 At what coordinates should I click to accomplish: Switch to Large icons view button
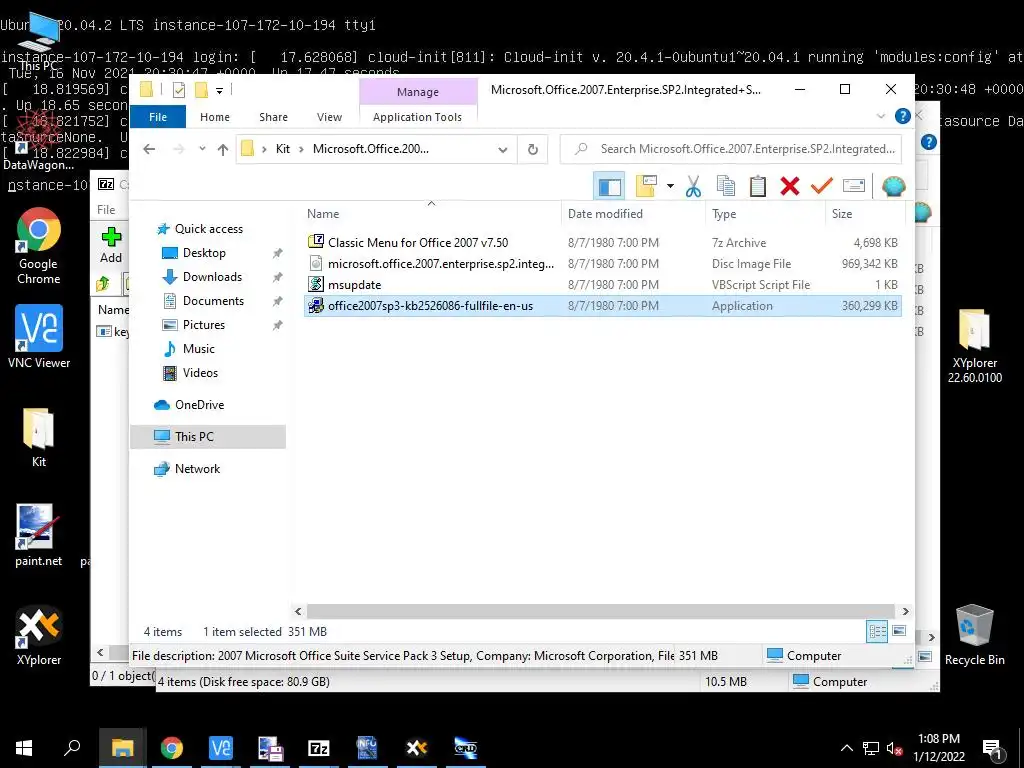[899, 631]
